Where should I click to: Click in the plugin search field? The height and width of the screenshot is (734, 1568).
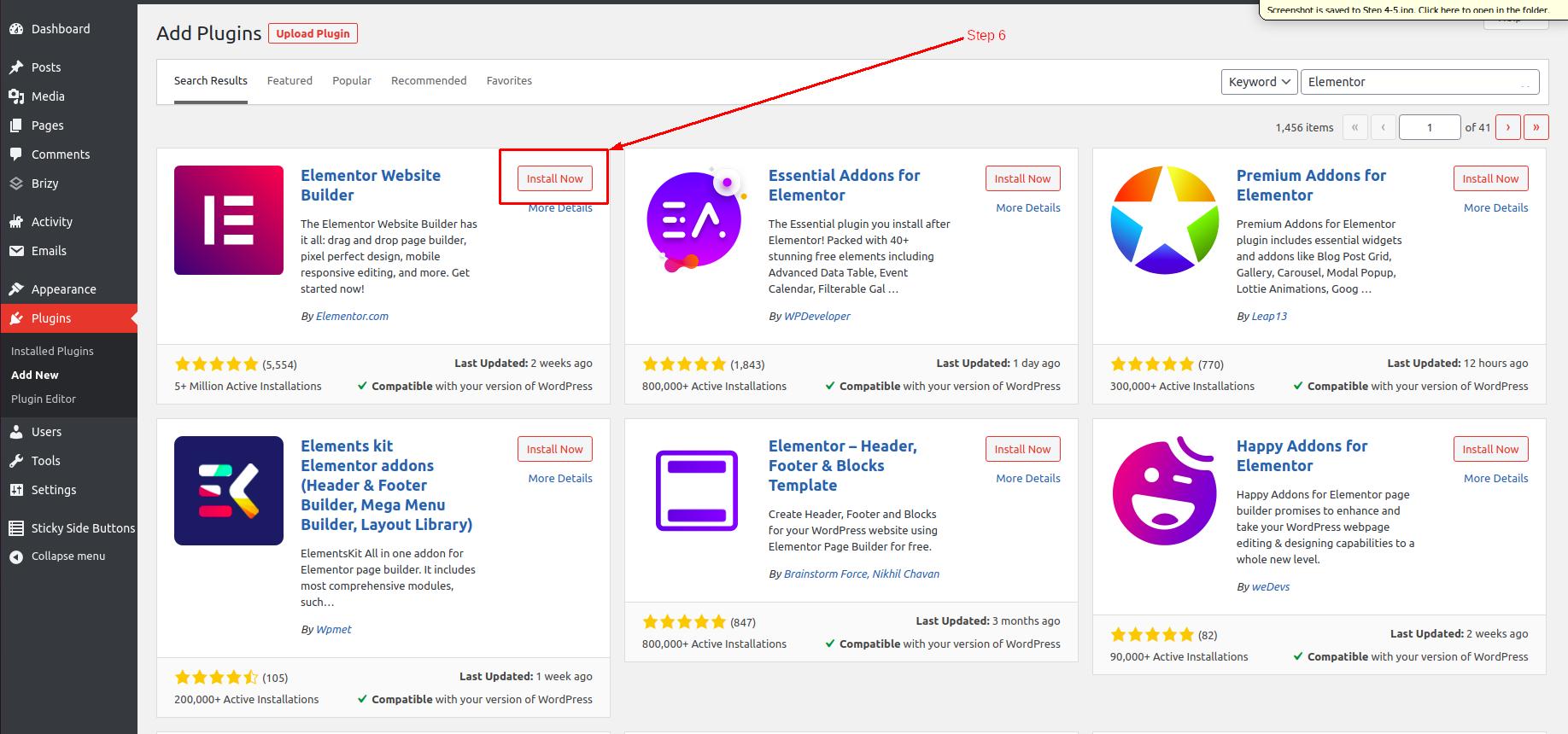click(x=1419, y=82)
